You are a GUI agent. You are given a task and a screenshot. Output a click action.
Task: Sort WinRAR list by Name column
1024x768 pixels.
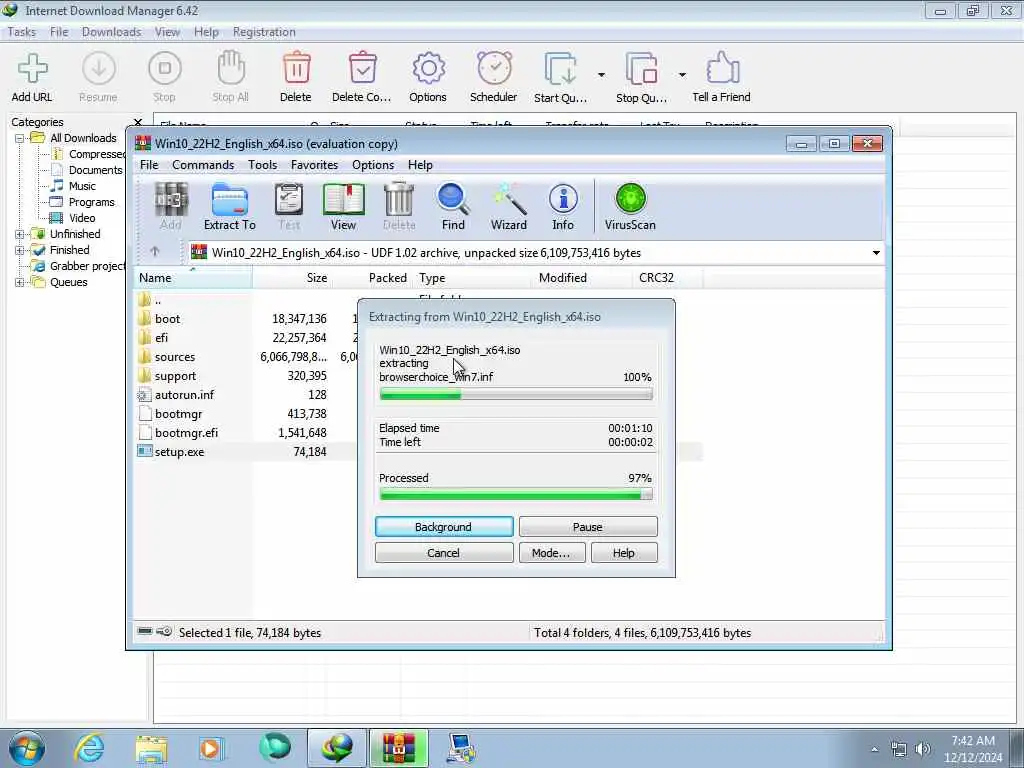coord(193,278)
